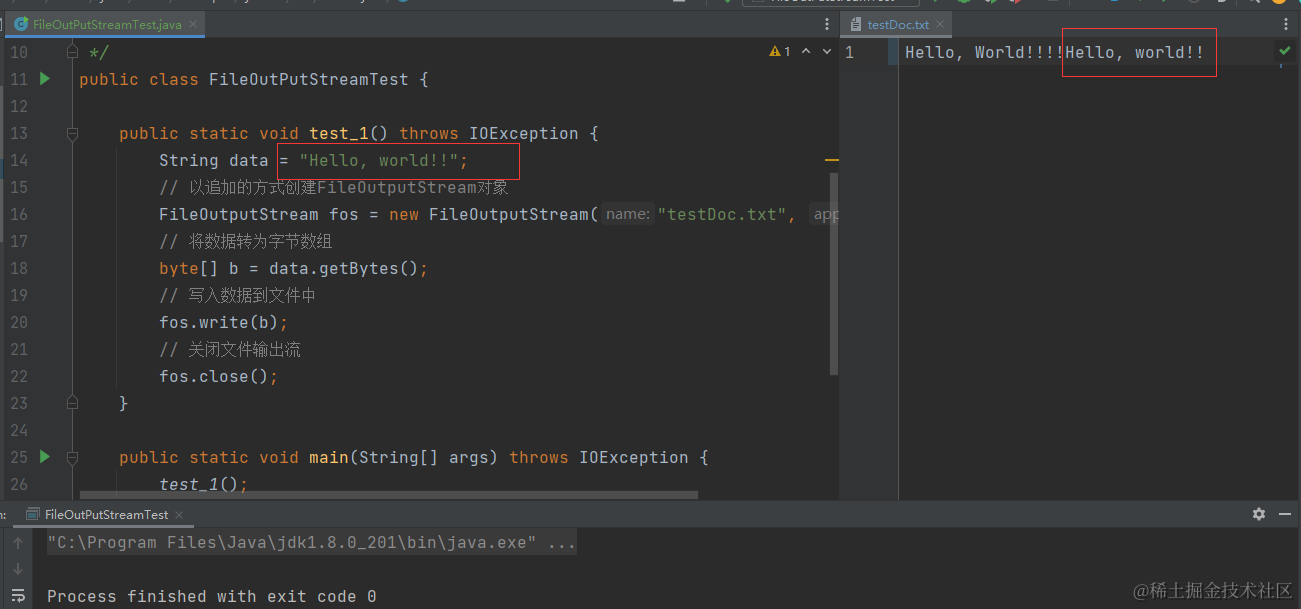Close the testDoc.txt tab

pos(942,24)
